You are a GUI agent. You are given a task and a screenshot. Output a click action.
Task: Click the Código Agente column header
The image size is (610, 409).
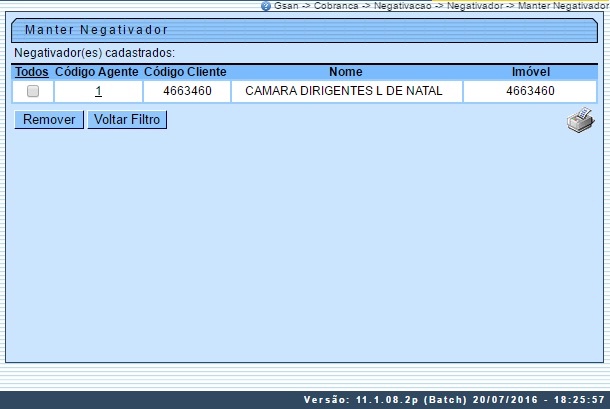97,72
